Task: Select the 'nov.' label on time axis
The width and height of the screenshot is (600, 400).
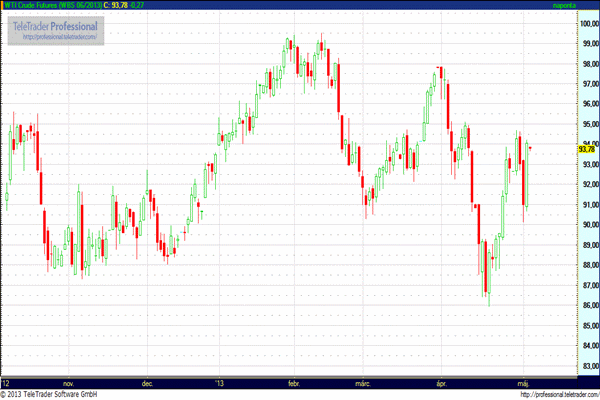Action: tap(68, 383)
